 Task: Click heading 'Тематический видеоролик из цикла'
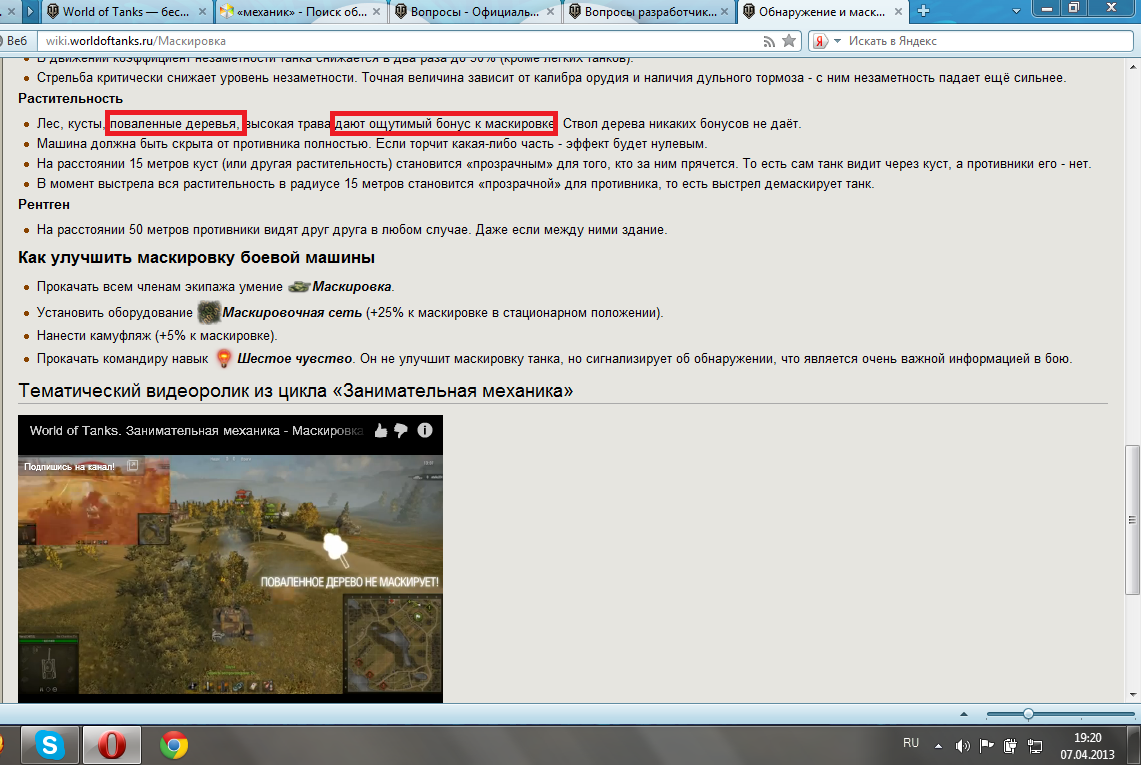pyautogui.click(x=295, y=391)
